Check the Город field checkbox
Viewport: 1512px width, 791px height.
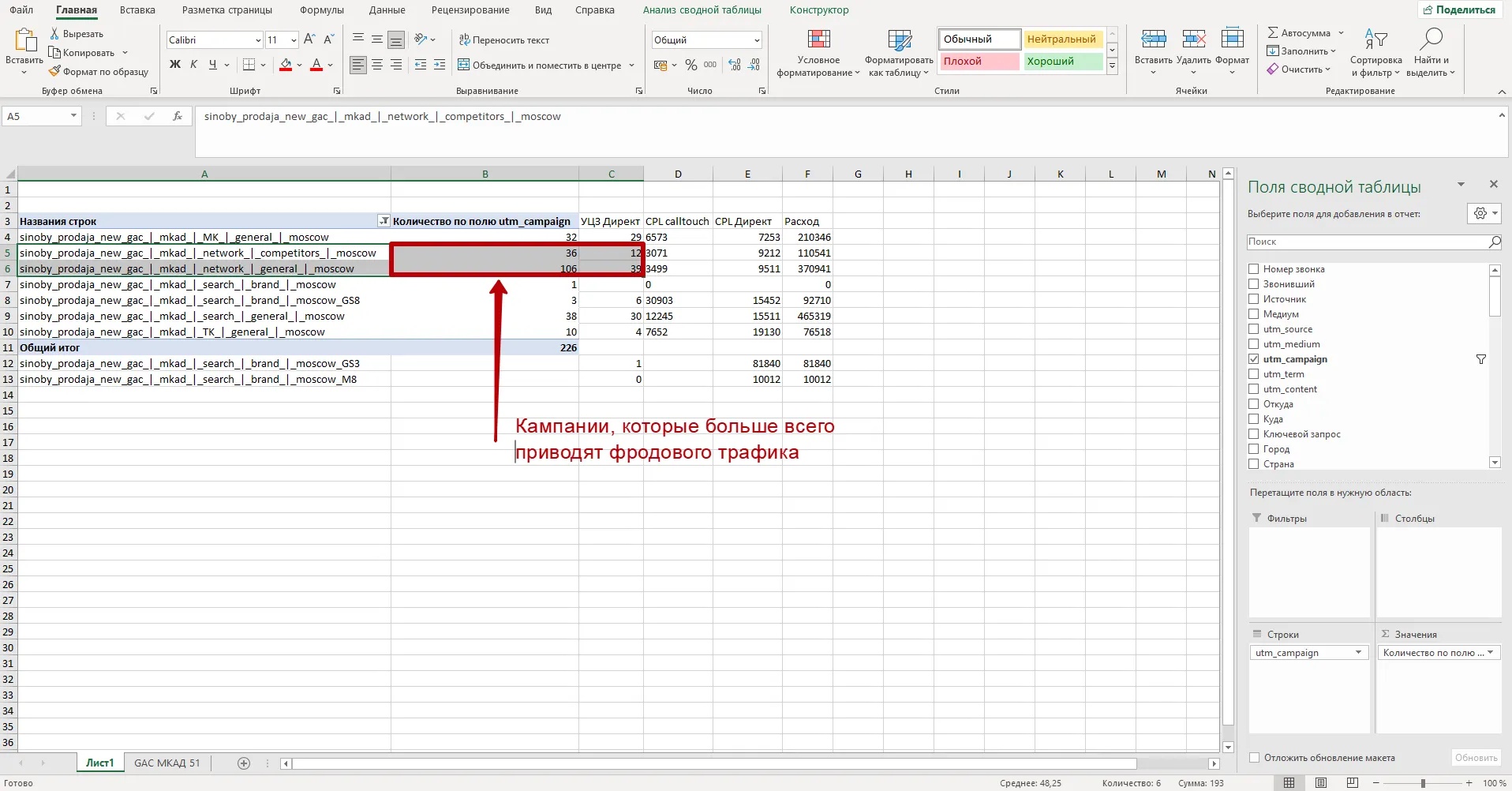(x=1254, y=449)
